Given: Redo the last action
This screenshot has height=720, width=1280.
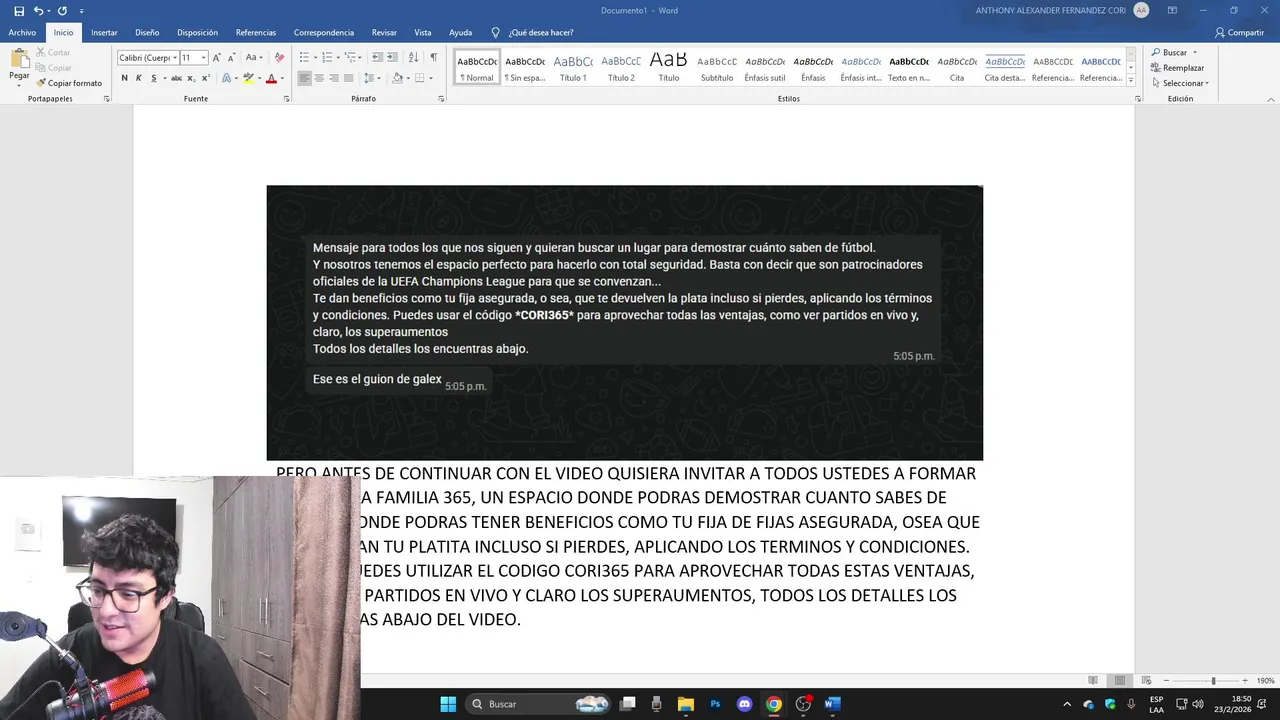Looking at the screenshot, I should coord(62,11).
